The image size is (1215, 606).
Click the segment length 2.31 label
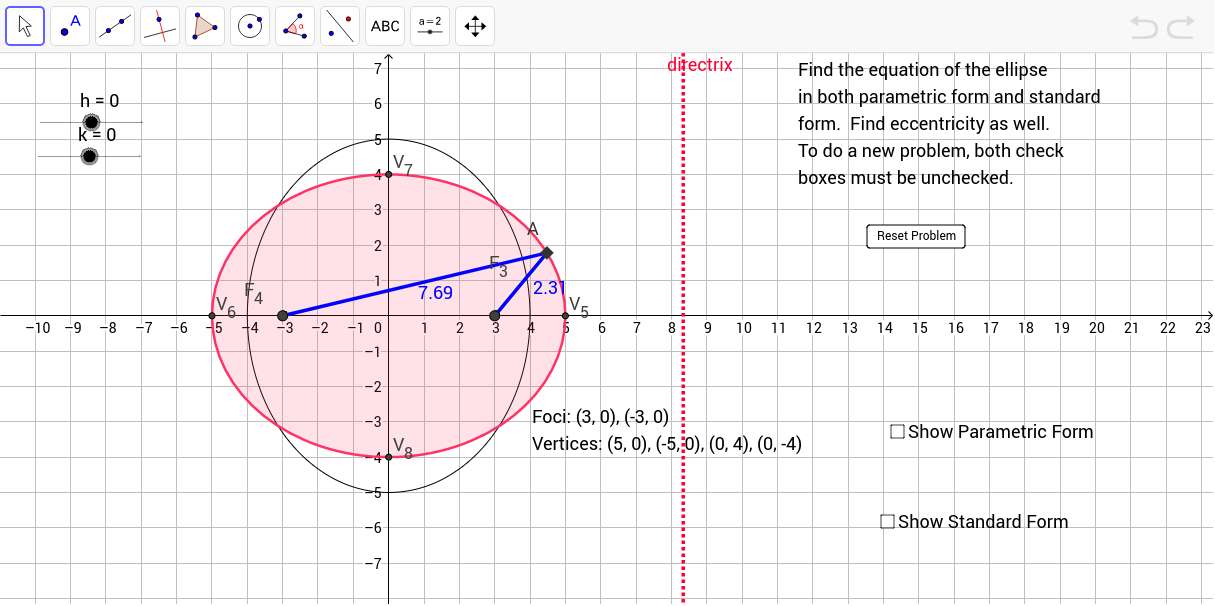[x=549, y=288]
